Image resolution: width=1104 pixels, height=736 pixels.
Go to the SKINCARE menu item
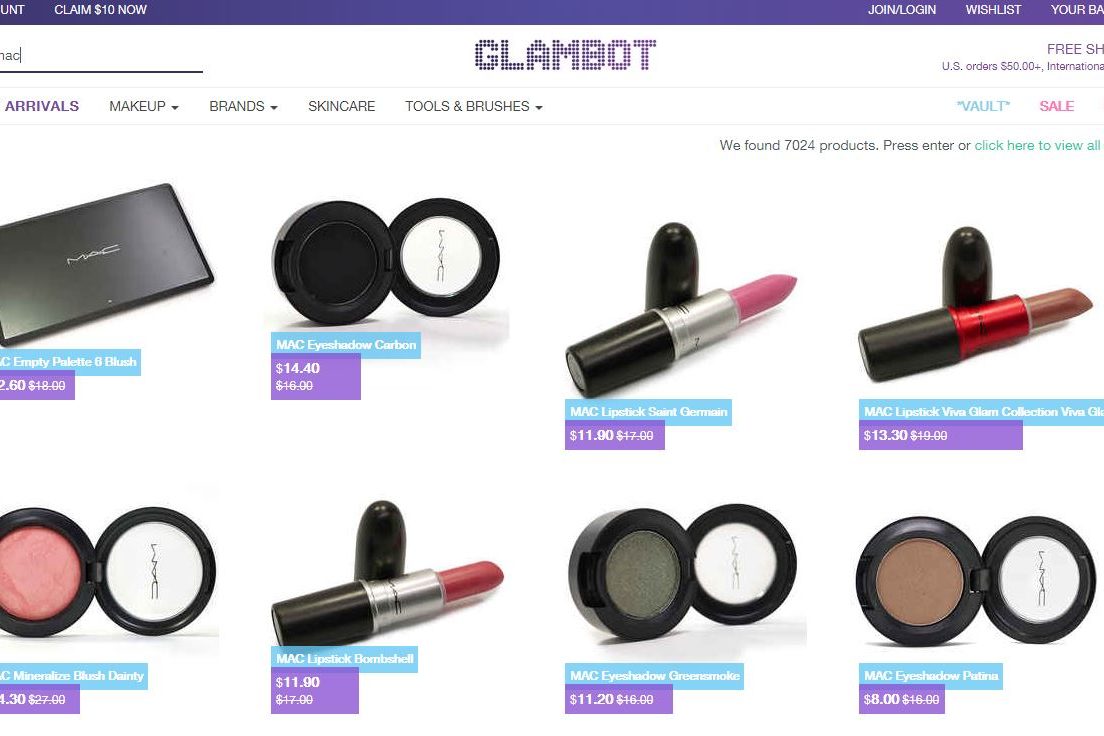(x=341, y=106)
